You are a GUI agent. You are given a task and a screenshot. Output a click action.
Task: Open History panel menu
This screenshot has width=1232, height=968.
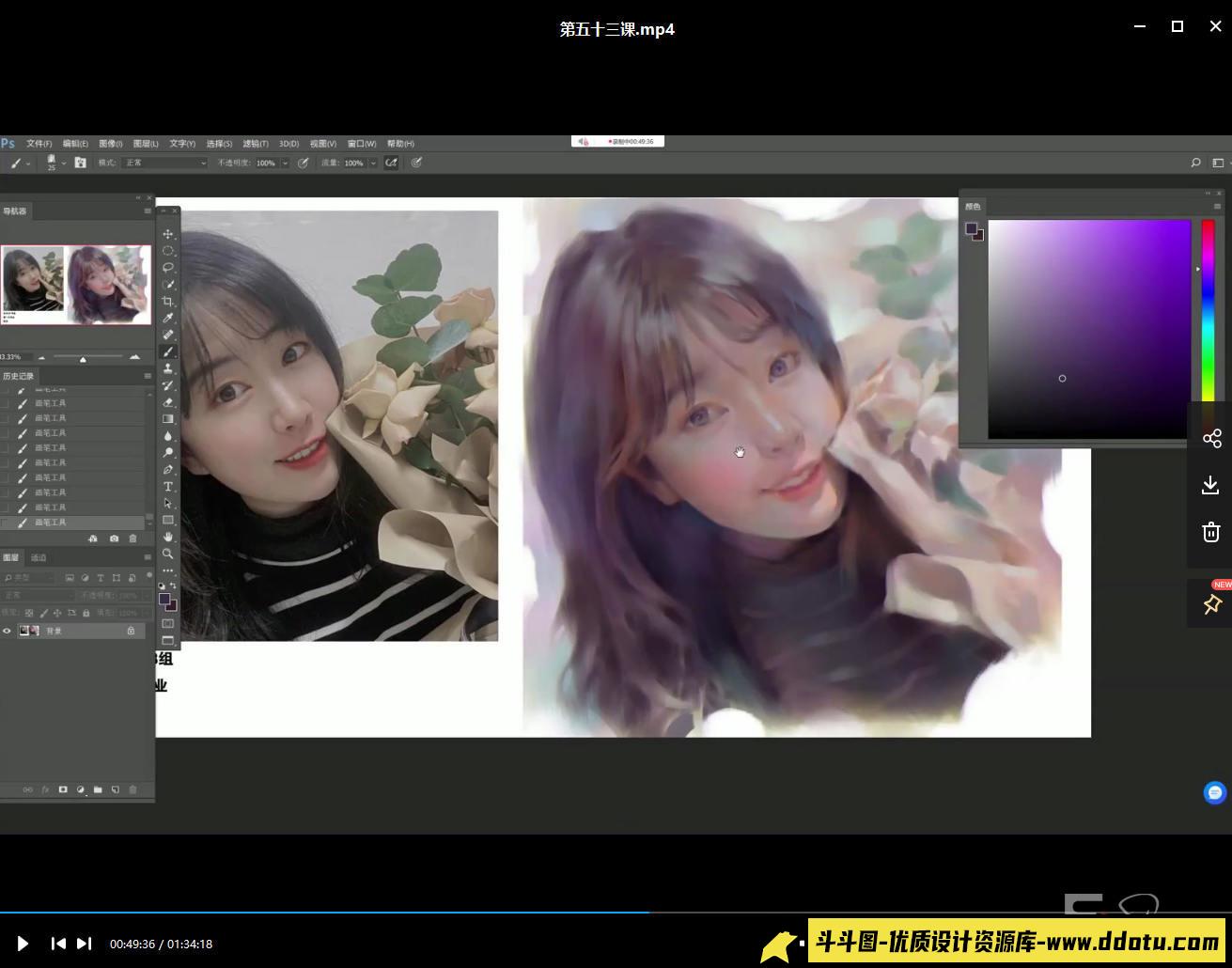147,376
